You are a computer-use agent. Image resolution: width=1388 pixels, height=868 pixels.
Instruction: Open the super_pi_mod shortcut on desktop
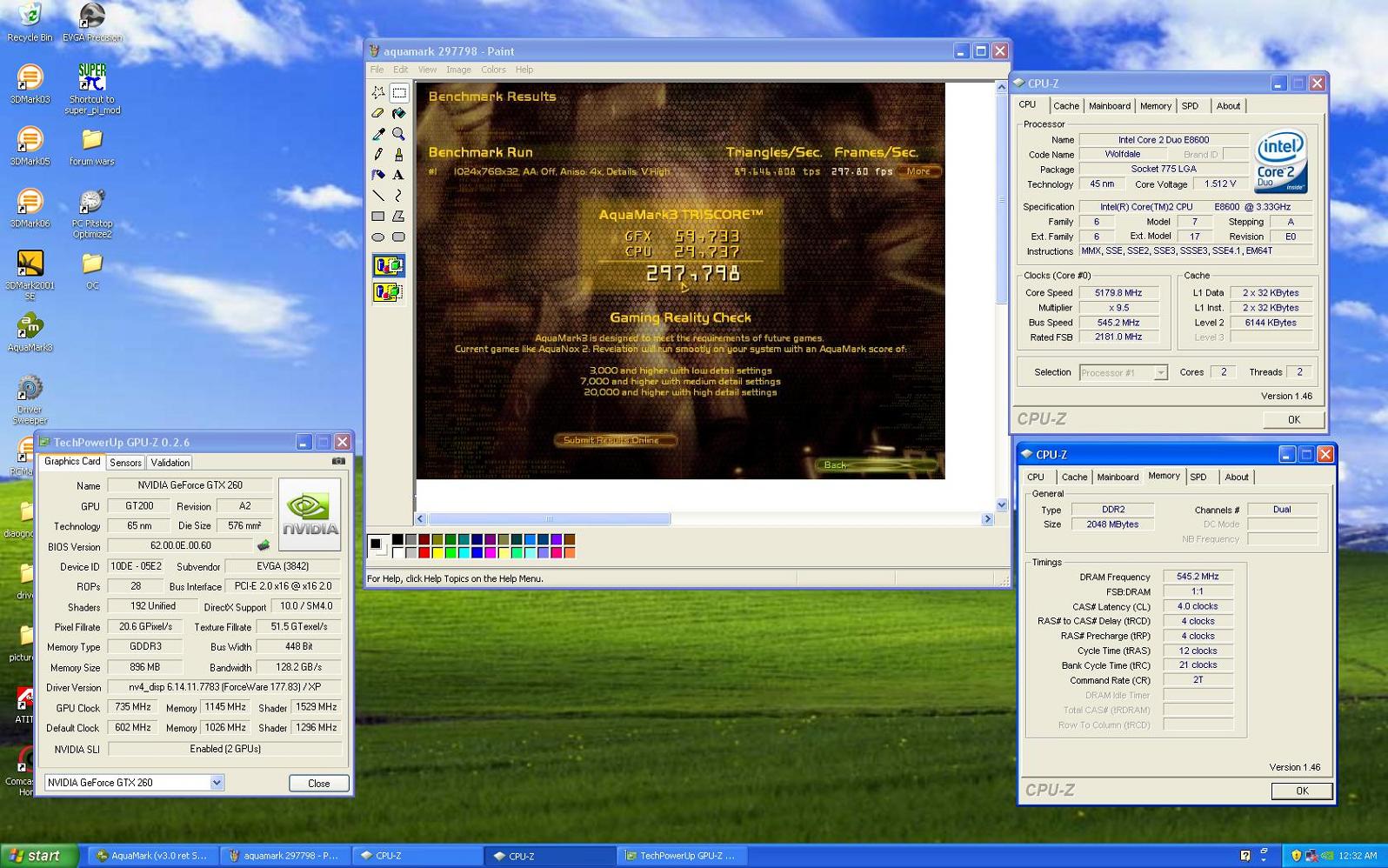click(x=92, y=89)
